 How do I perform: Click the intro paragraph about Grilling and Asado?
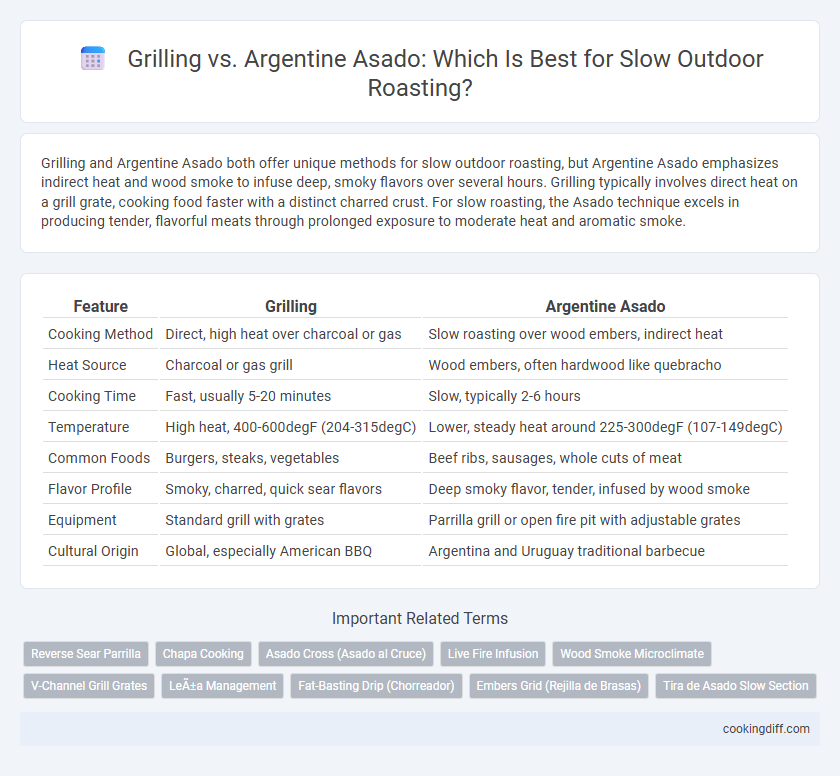coord(419,192)
